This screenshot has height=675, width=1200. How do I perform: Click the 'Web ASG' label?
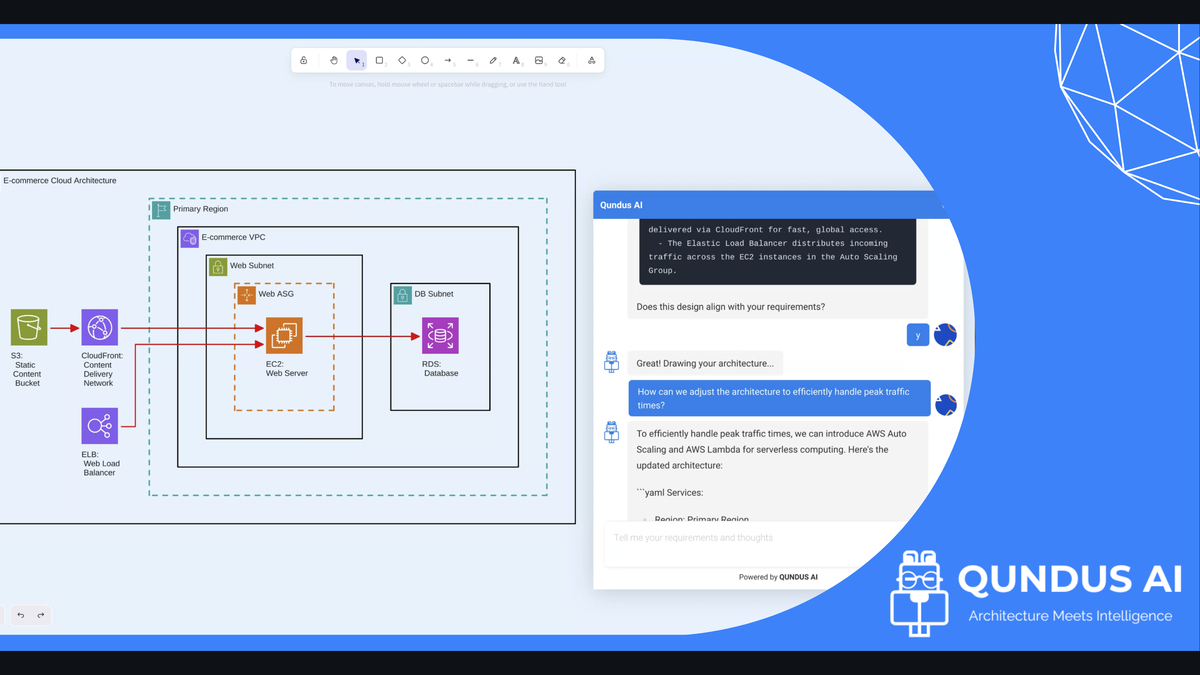276,294
